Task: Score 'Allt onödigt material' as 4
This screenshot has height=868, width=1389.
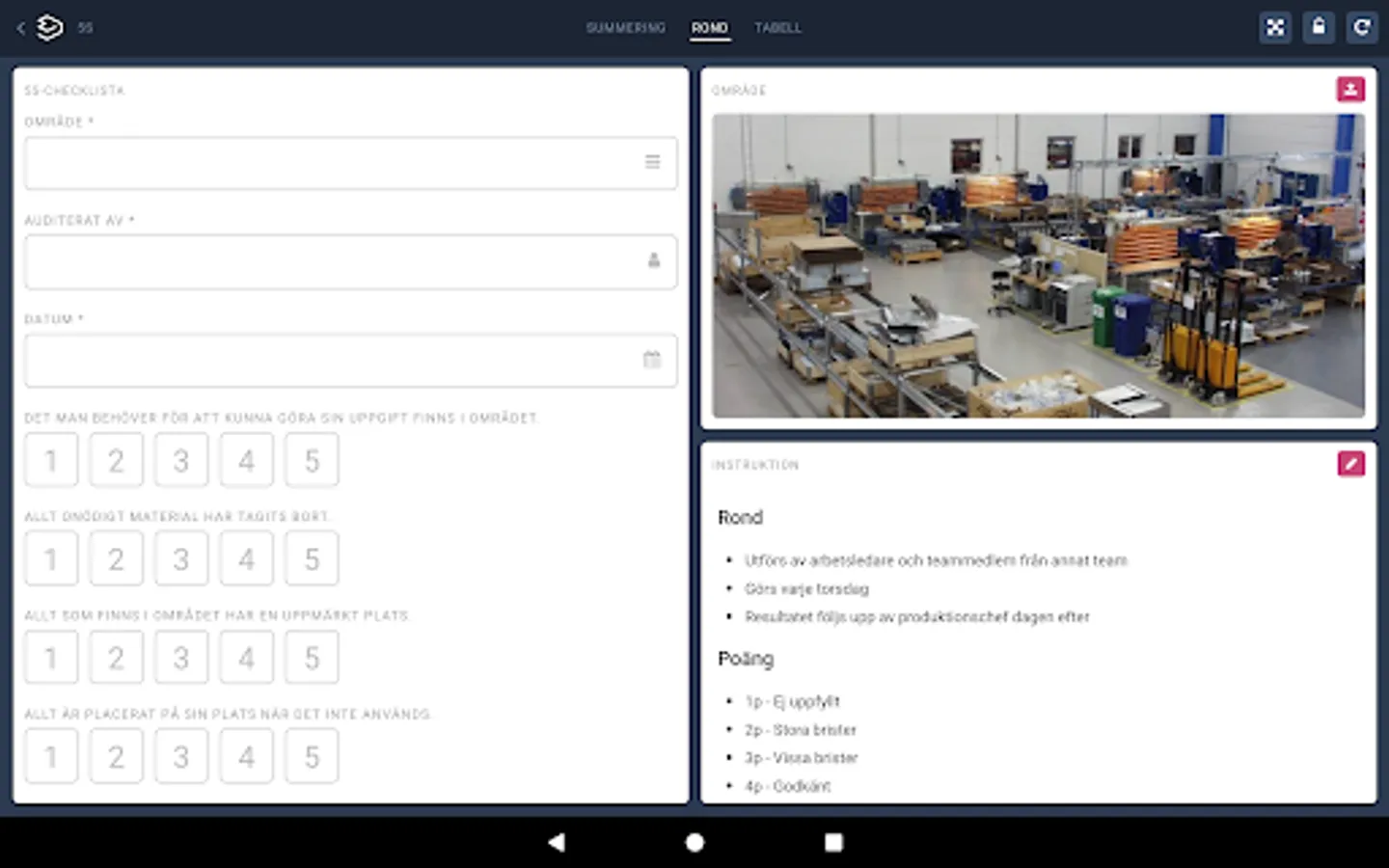Action: click(246, 558)
